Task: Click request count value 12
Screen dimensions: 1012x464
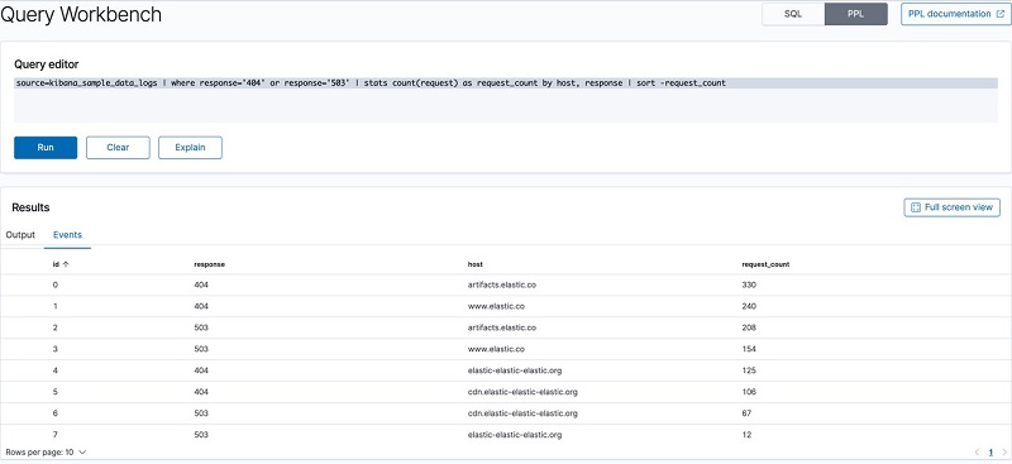Action: point(747,434)
